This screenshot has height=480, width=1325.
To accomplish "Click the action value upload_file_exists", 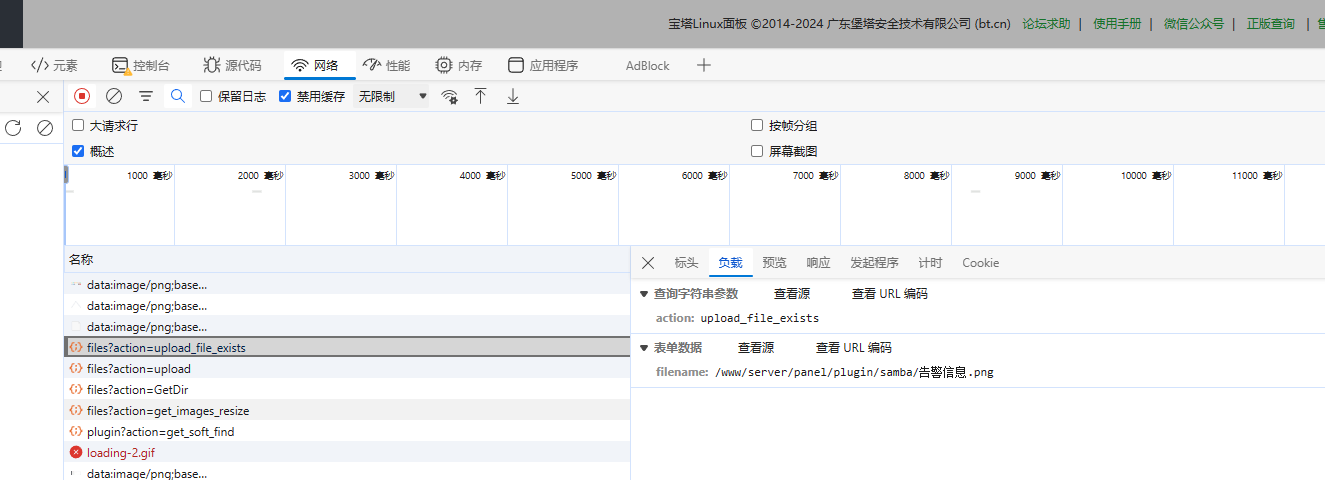I will 760,318.
